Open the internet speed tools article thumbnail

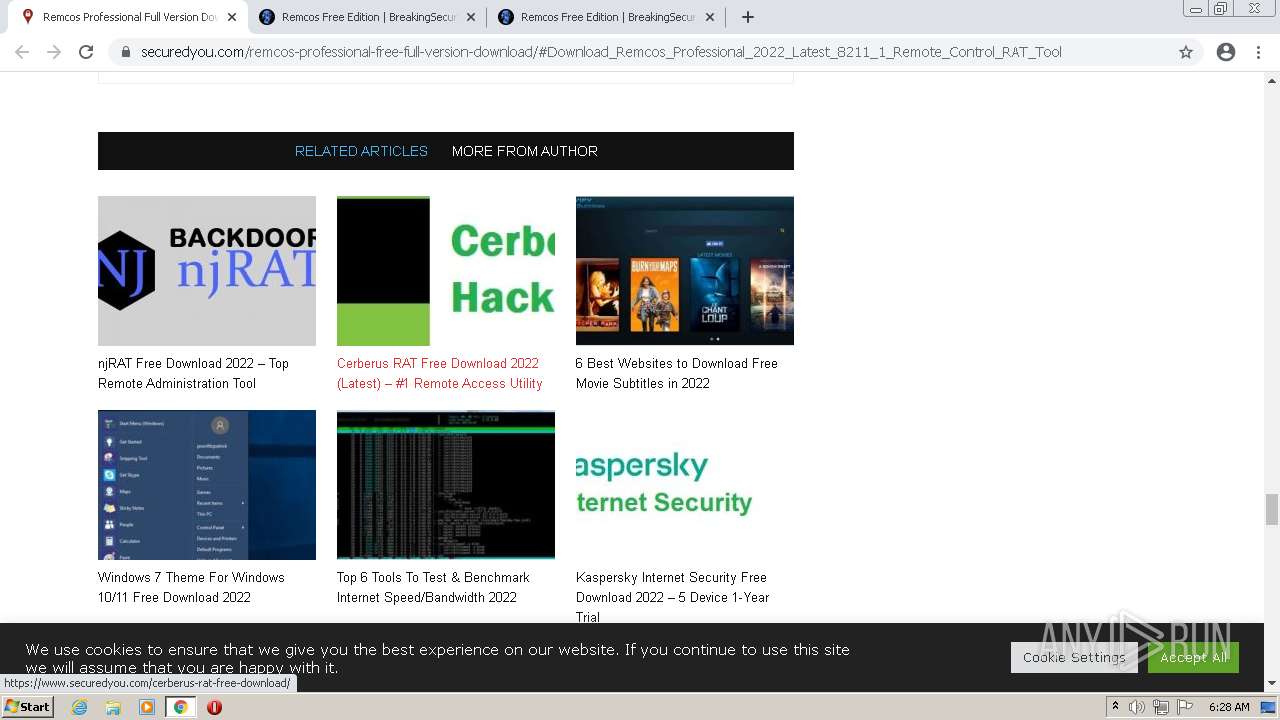pyautogui.click(x=446, y=485)
